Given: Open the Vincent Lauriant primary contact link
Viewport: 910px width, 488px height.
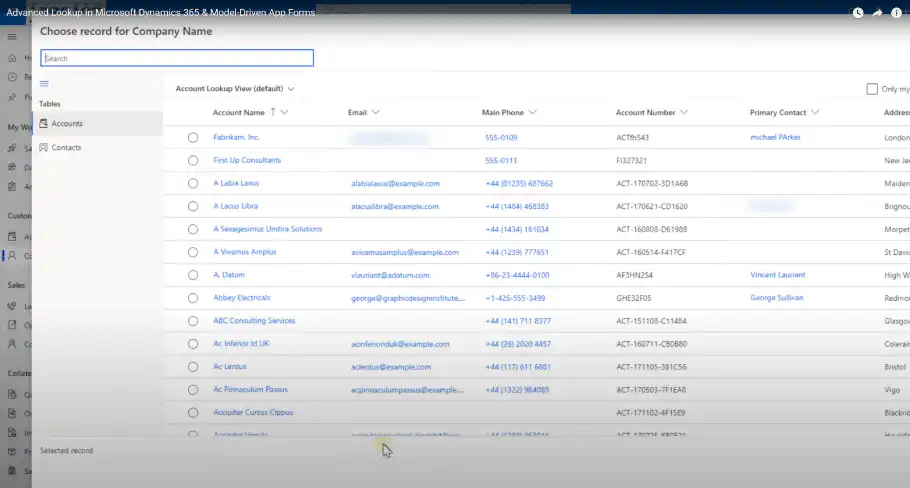Looking at the screenshot, I should pos(778,275).
